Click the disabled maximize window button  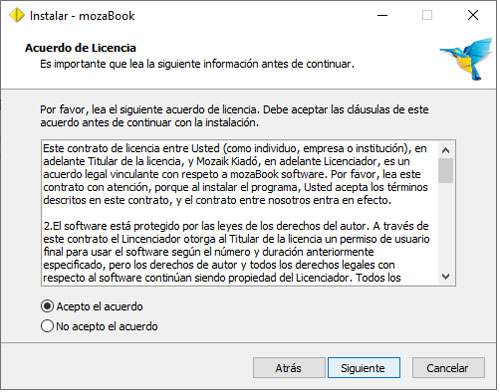tap(427, 15)
